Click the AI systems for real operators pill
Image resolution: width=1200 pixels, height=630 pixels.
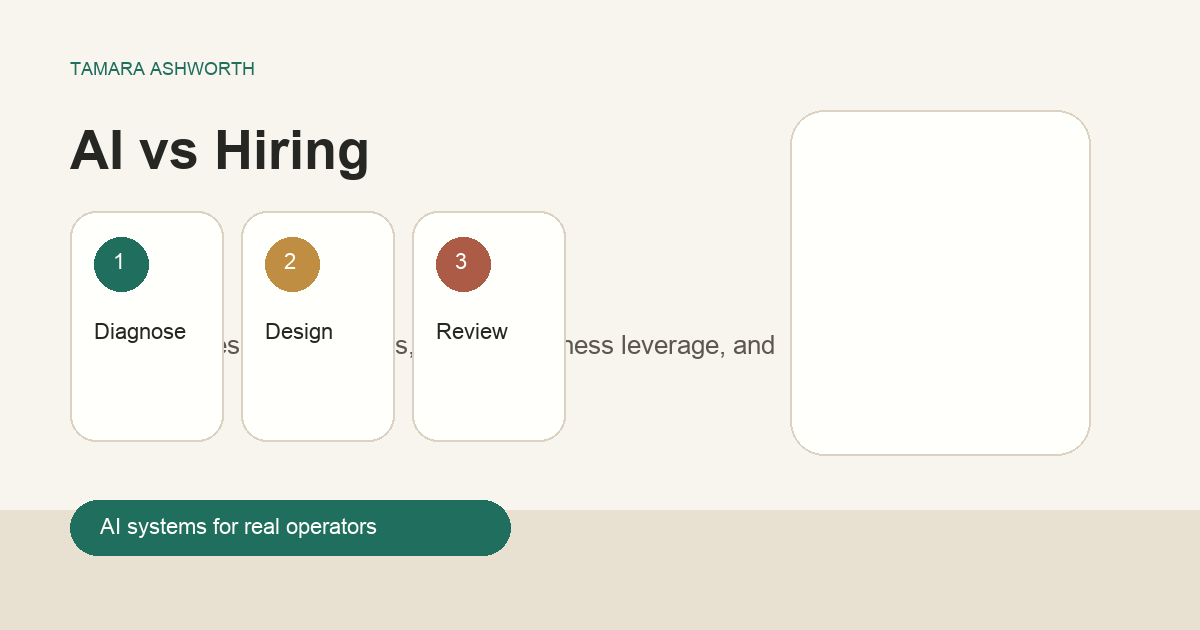point(290,527)
